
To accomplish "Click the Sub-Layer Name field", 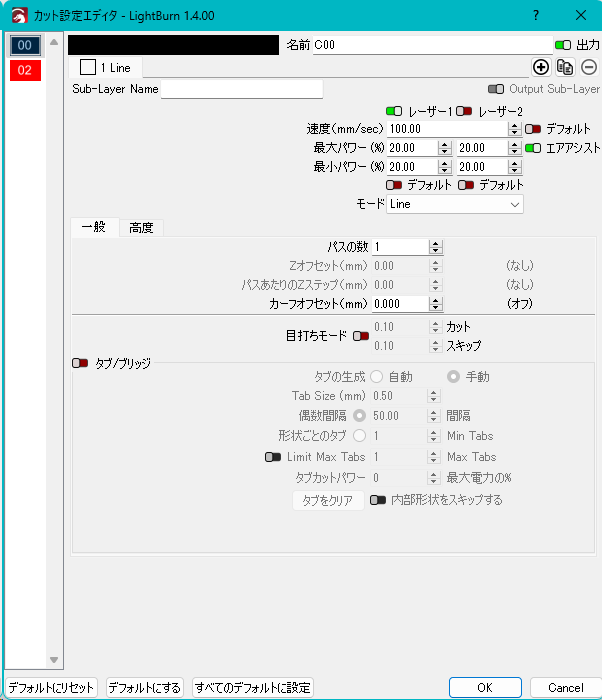I will (242, 89).
